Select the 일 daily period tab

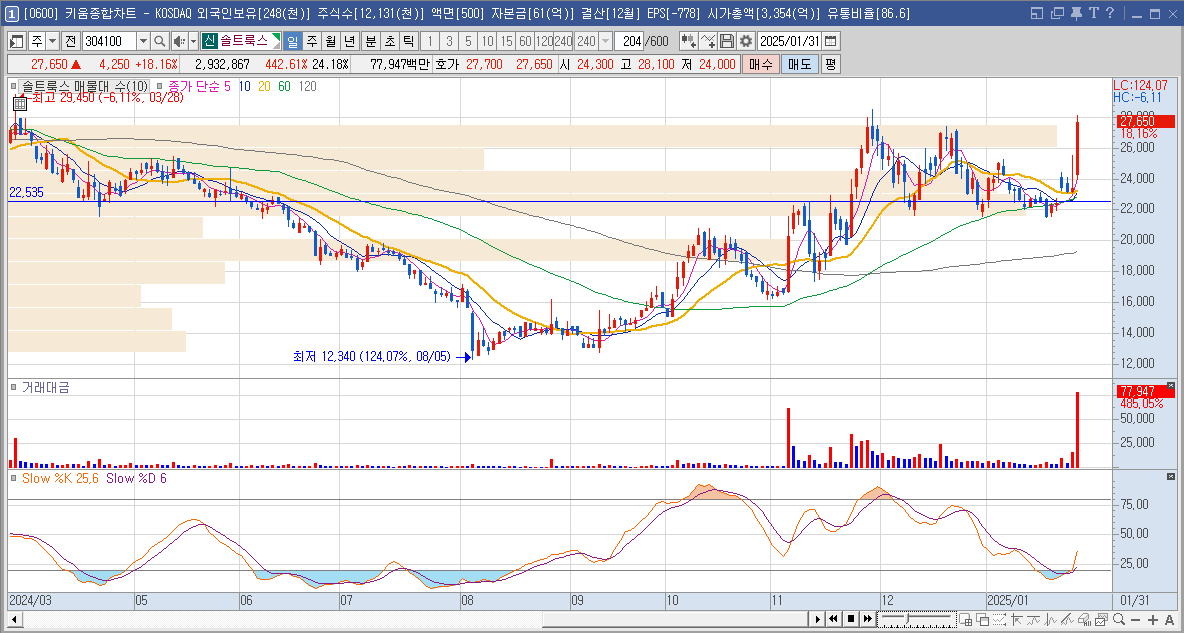293,41
